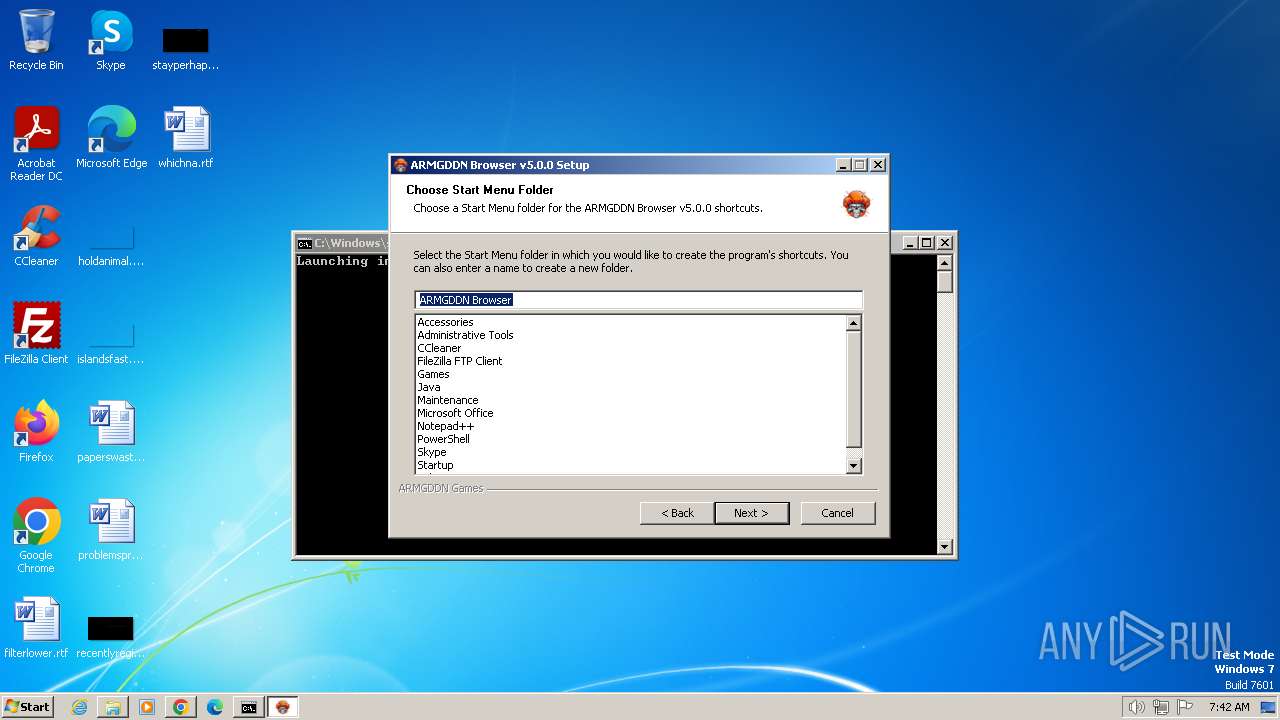Launch Skype from desktop shortcut
The width and height of the screenshot is (1280, 720).
(x=110, y=40)
